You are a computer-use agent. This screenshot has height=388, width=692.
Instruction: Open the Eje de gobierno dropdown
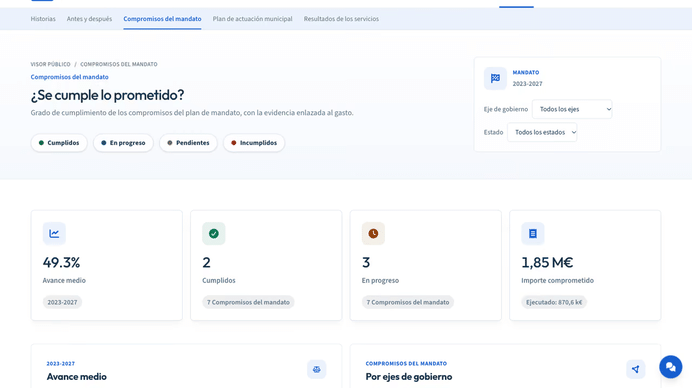click(x=572, y=109)
